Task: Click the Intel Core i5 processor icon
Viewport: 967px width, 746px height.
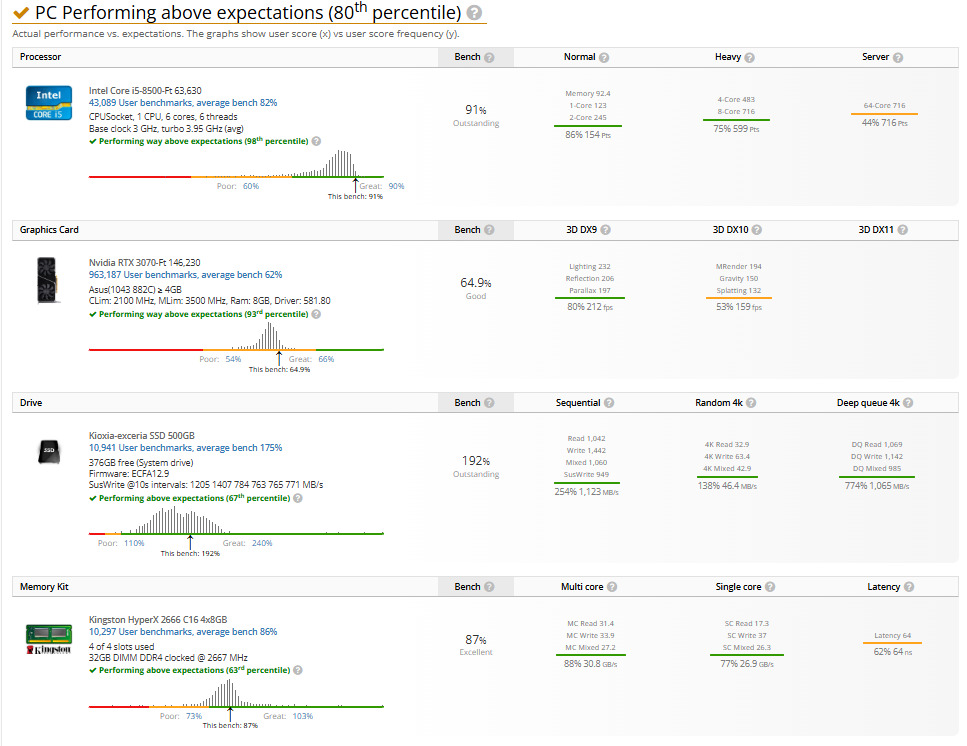Action: 48,103
